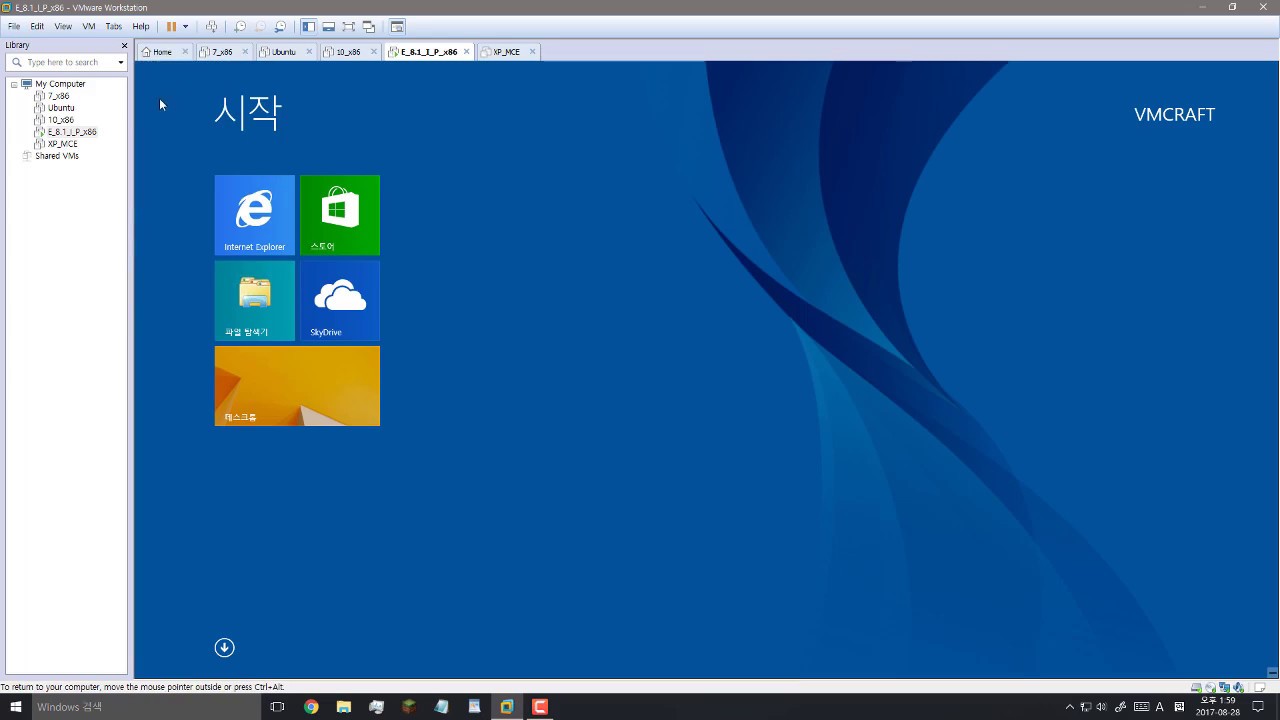Collapse the My Computer tree node
The image size is (1280, 720).
14,84
